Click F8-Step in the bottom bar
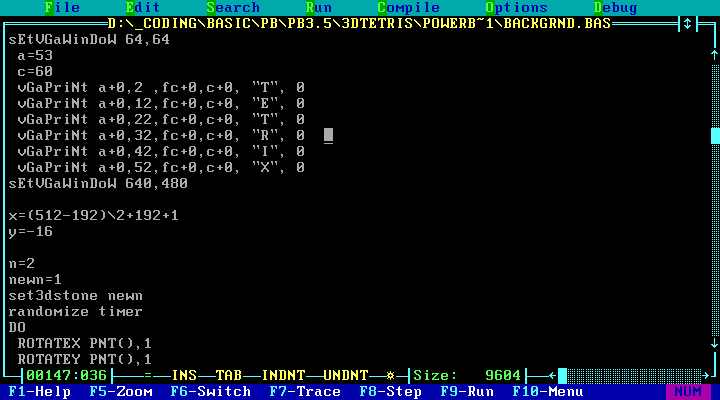 tap(391, 392)
